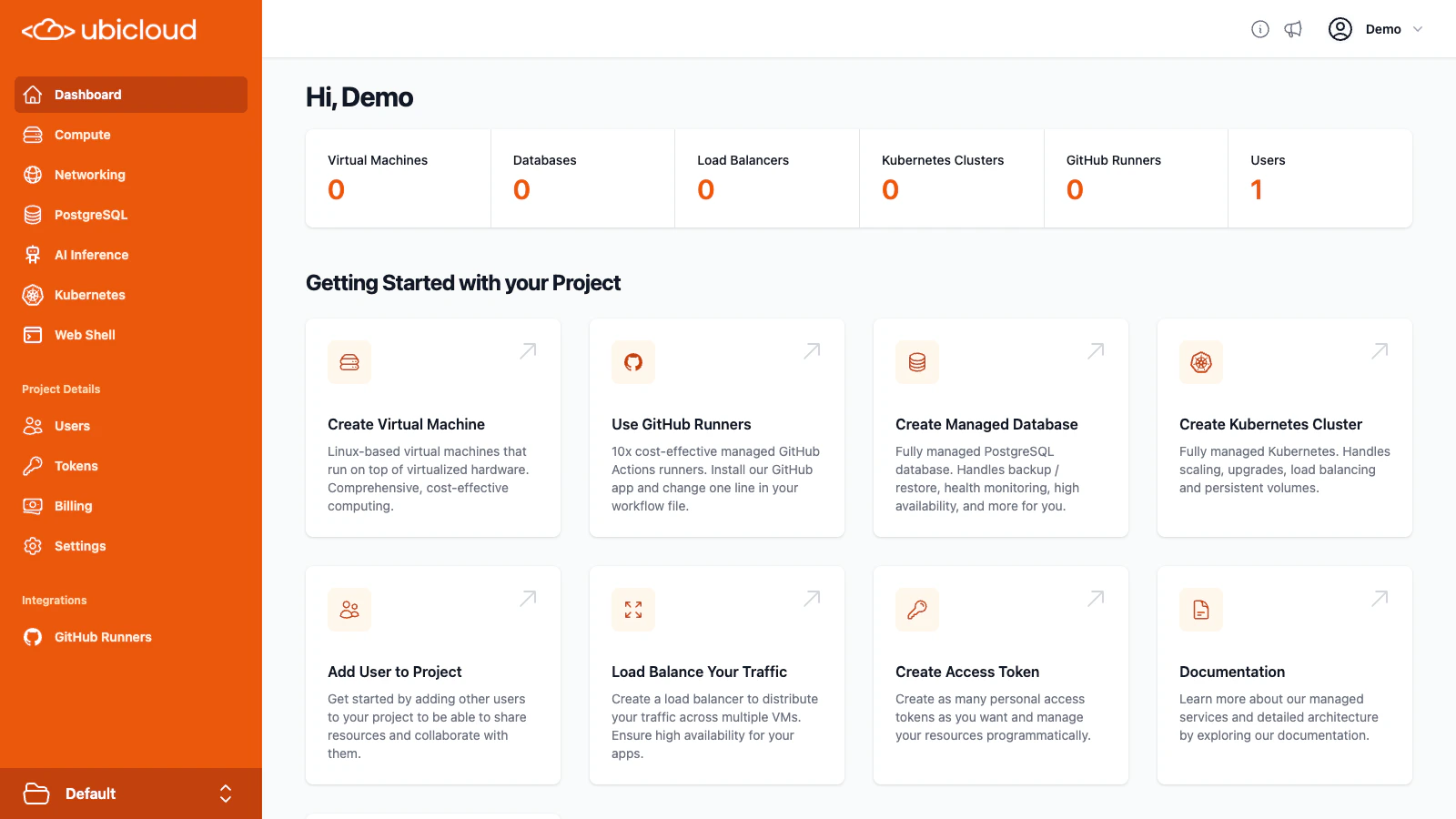Click arrow on Documentation card

click(1380, 599)
